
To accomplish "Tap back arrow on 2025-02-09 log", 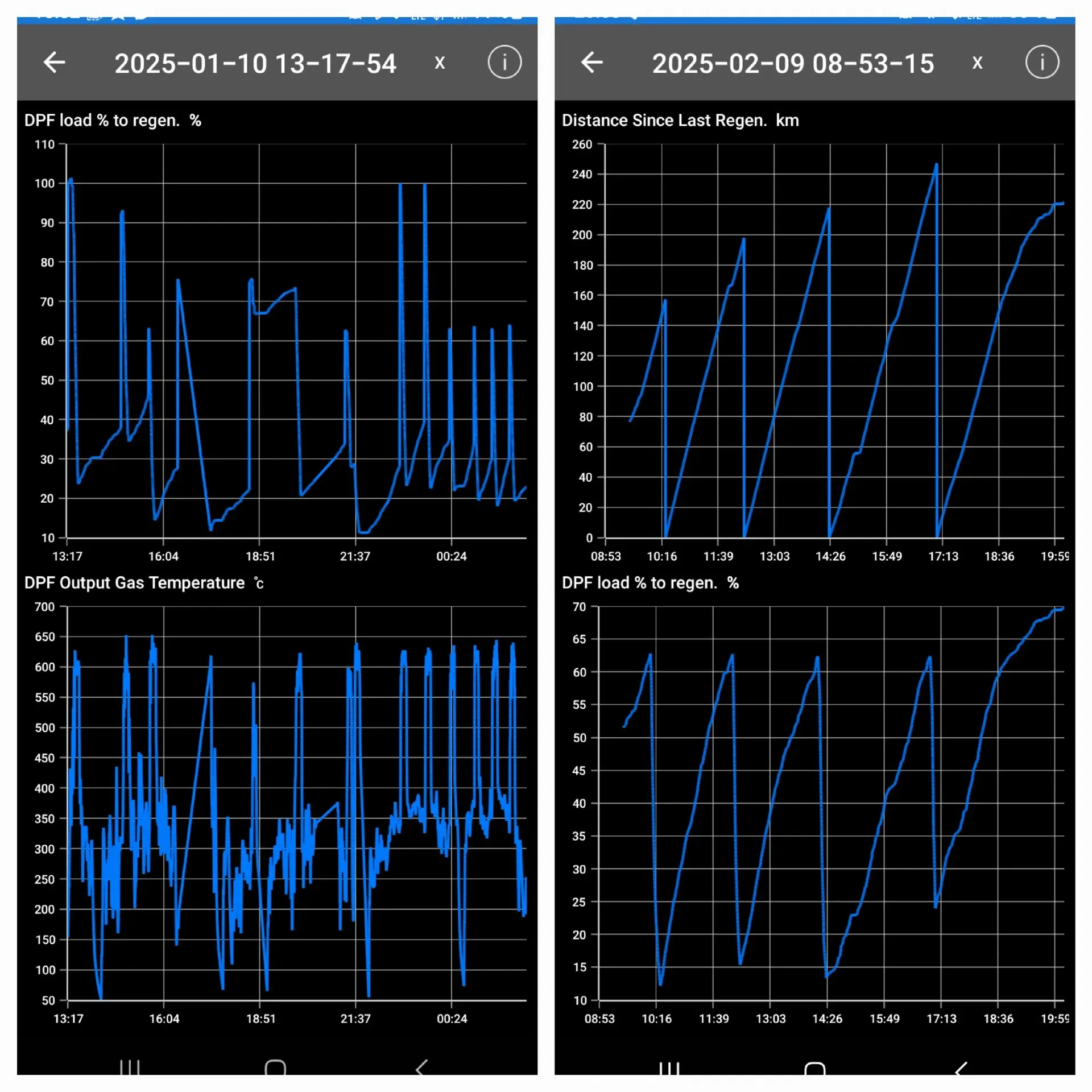I will [591, 63].
